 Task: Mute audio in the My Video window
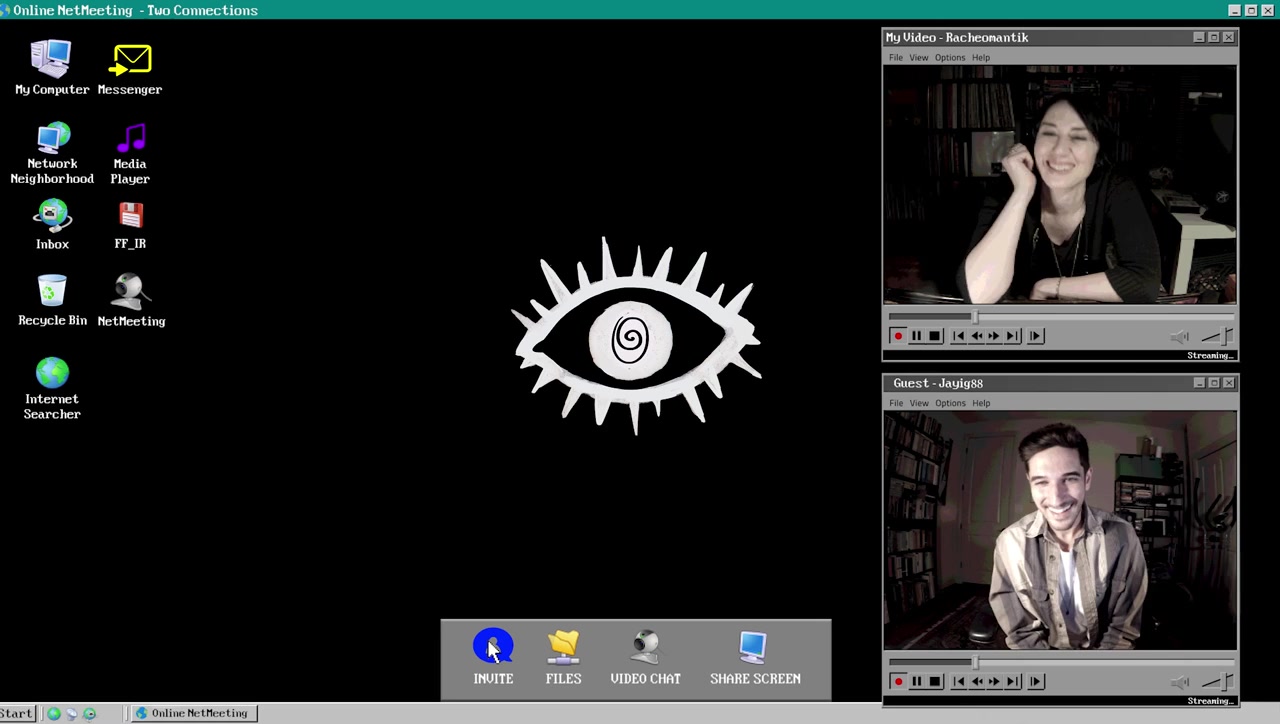(1180, 337)
